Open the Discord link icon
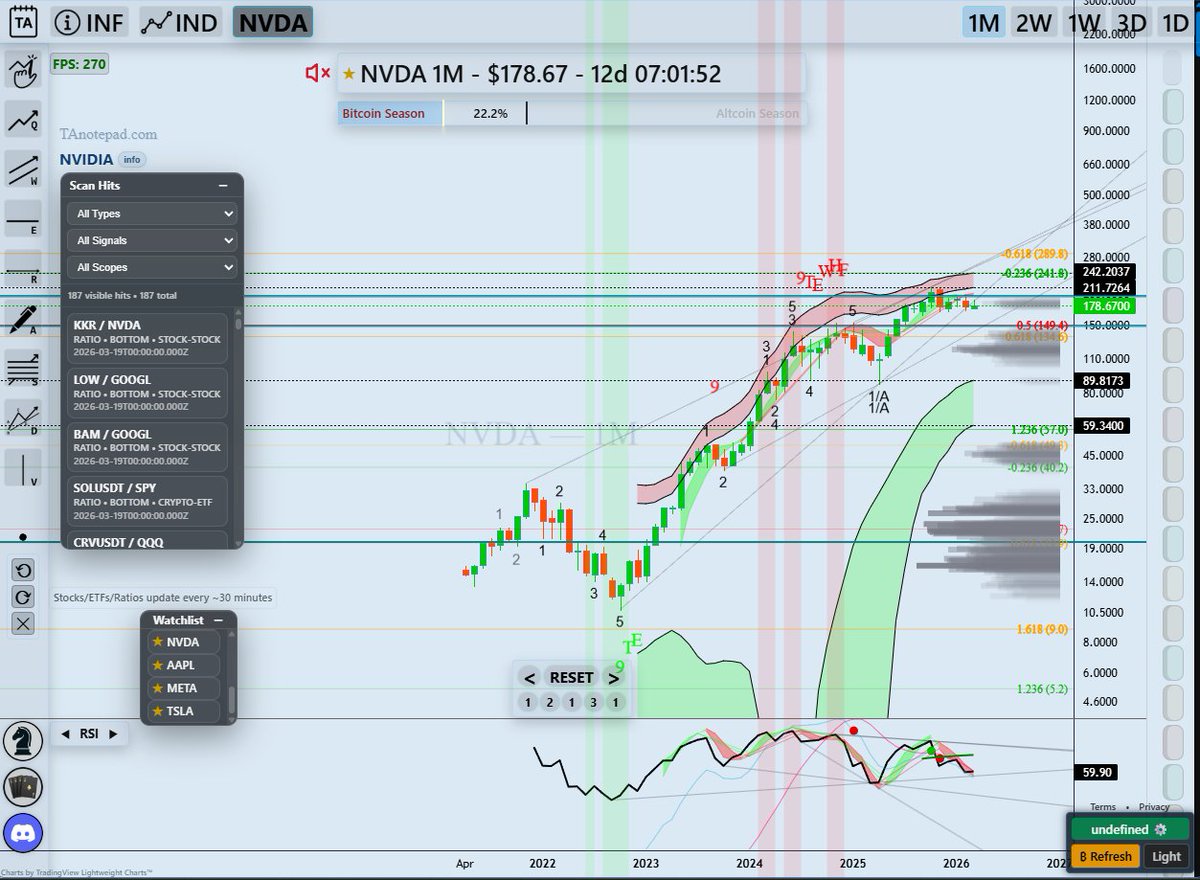1200x880 pixels. pos(23,832)
